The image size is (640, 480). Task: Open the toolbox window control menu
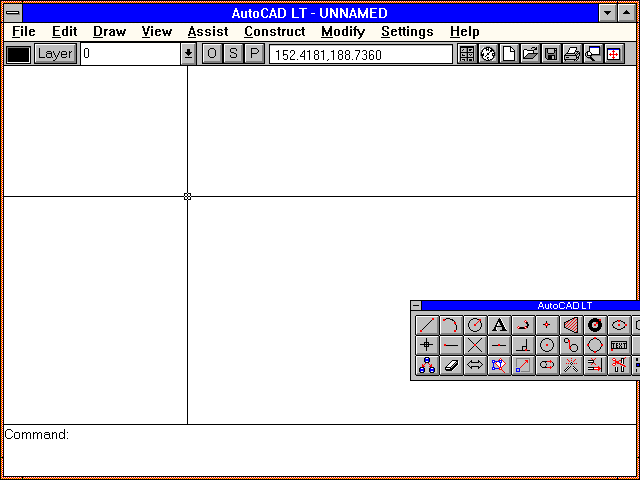click(x=416, y=305)
